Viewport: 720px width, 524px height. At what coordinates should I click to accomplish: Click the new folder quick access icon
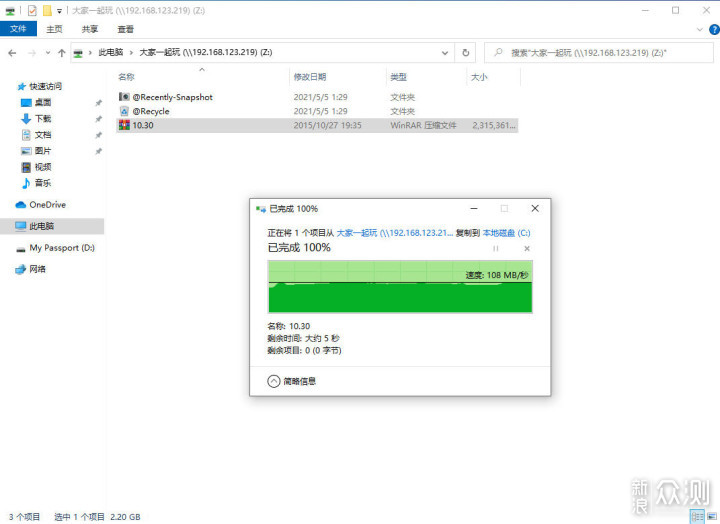coord(47,10)
